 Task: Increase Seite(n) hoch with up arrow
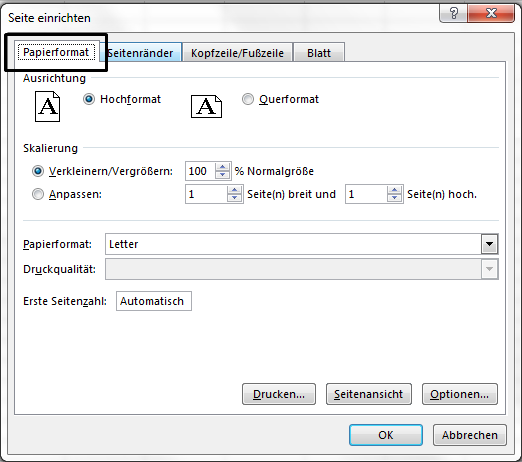(395, 190)
